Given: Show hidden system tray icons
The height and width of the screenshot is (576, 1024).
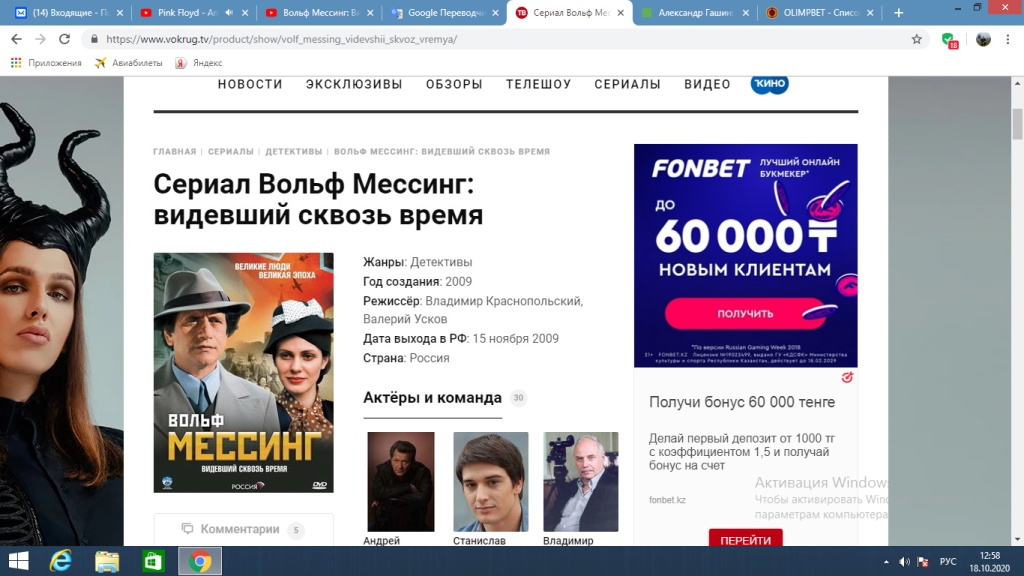Looking at the screenshot, I should tap(886, 562).
